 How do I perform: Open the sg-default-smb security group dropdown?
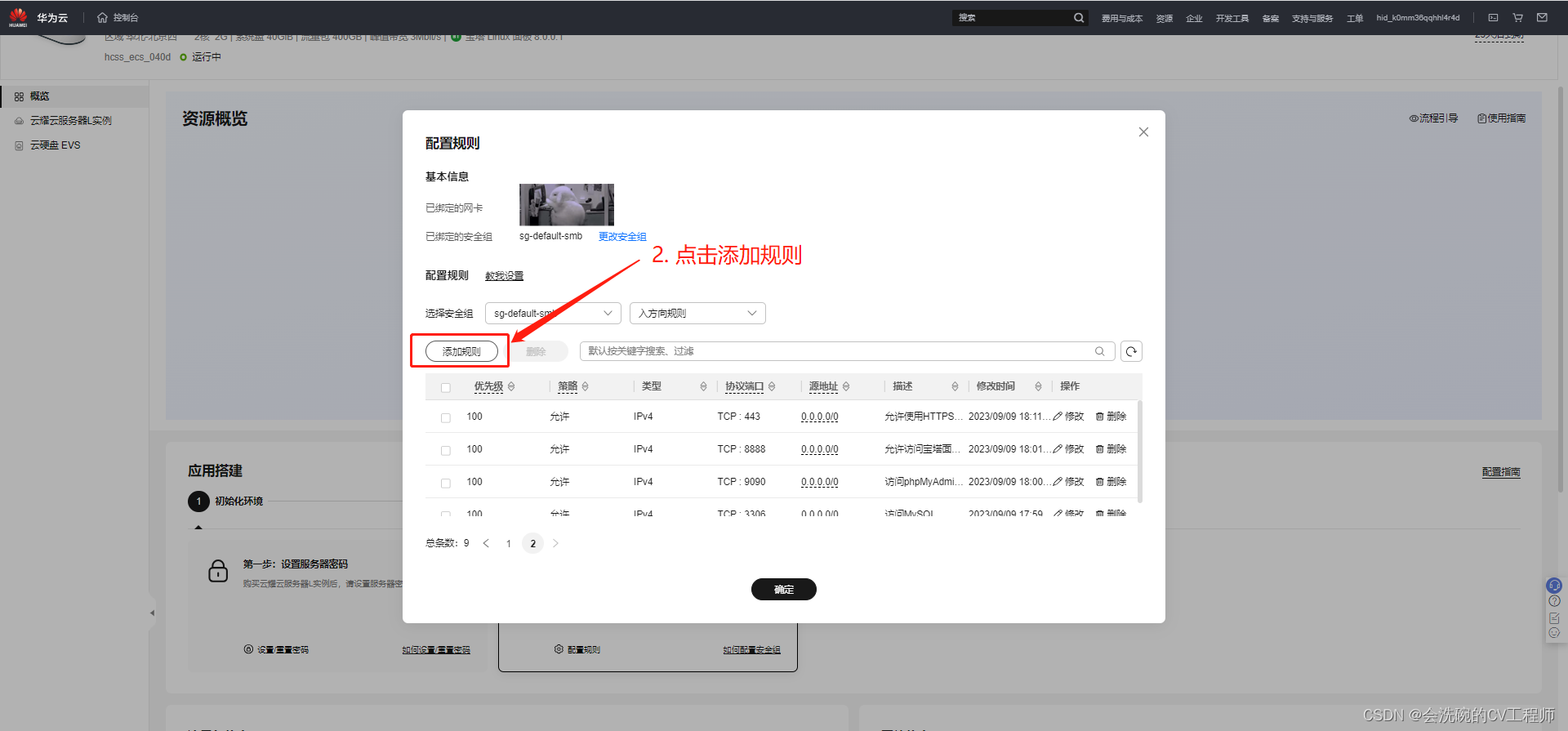click(553, 314)
